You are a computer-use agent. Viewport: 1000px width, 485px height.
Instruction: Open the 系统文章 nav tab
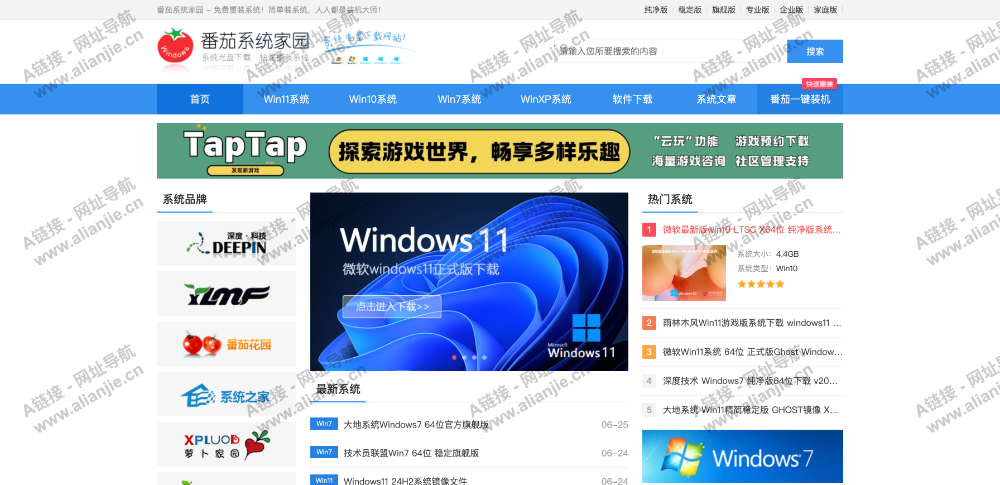point(716,99)
